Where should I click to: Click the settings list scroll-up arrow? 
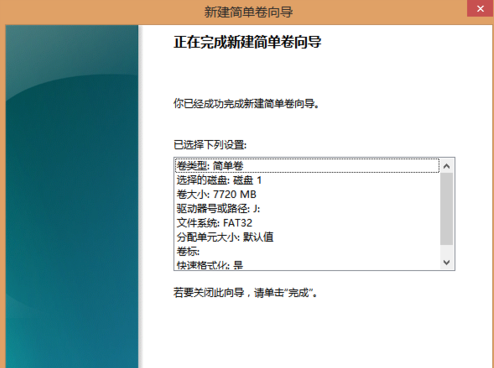[x=447, y=166]
